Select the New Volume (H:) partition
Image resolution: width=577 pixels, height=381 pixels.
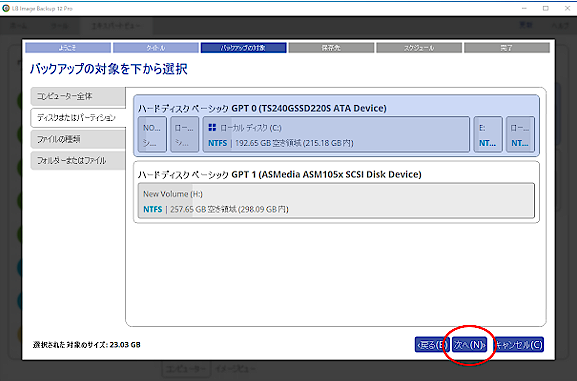(336, 201)
